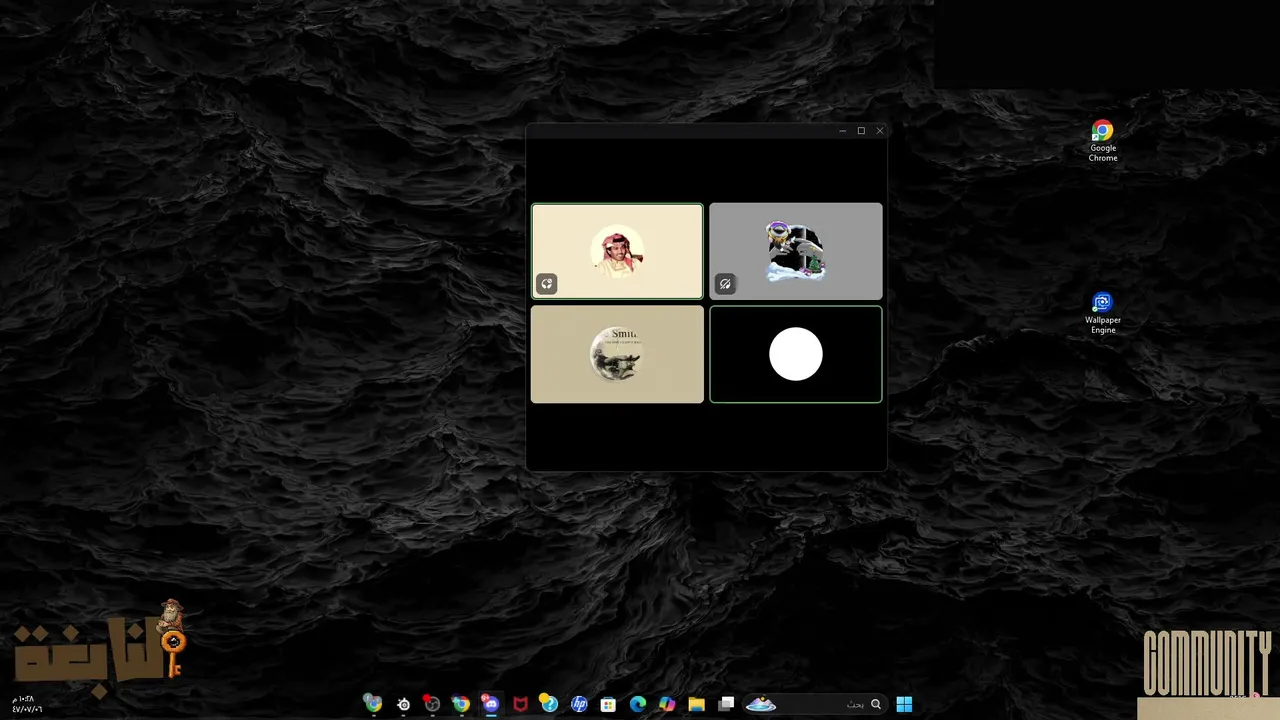Close the call window
Viewport: 1280px width, 720px height.
(880, 131)
